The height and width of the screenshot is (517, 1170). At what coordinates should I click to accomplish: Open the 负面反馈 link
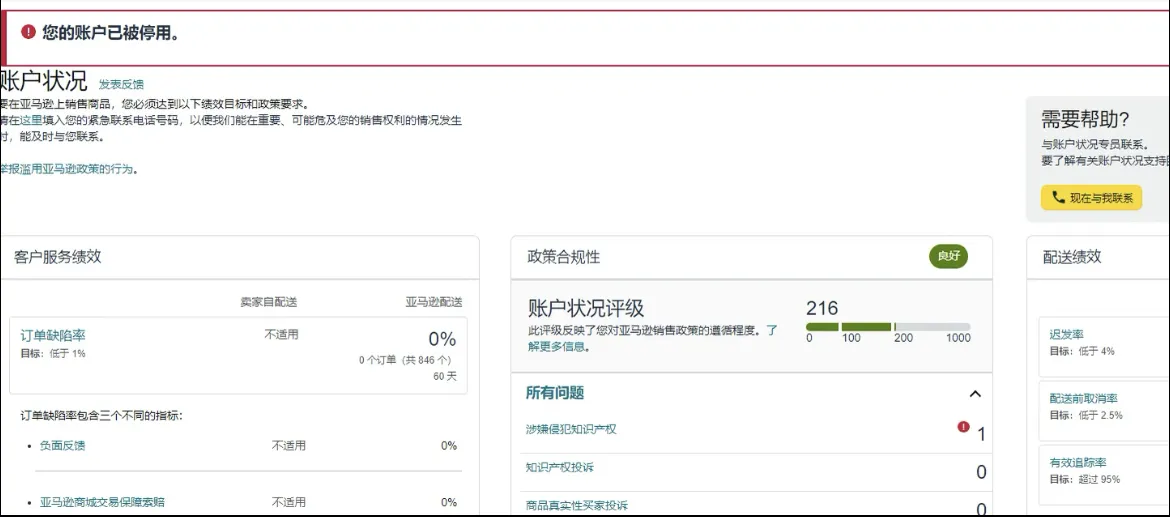pos(62,445)
